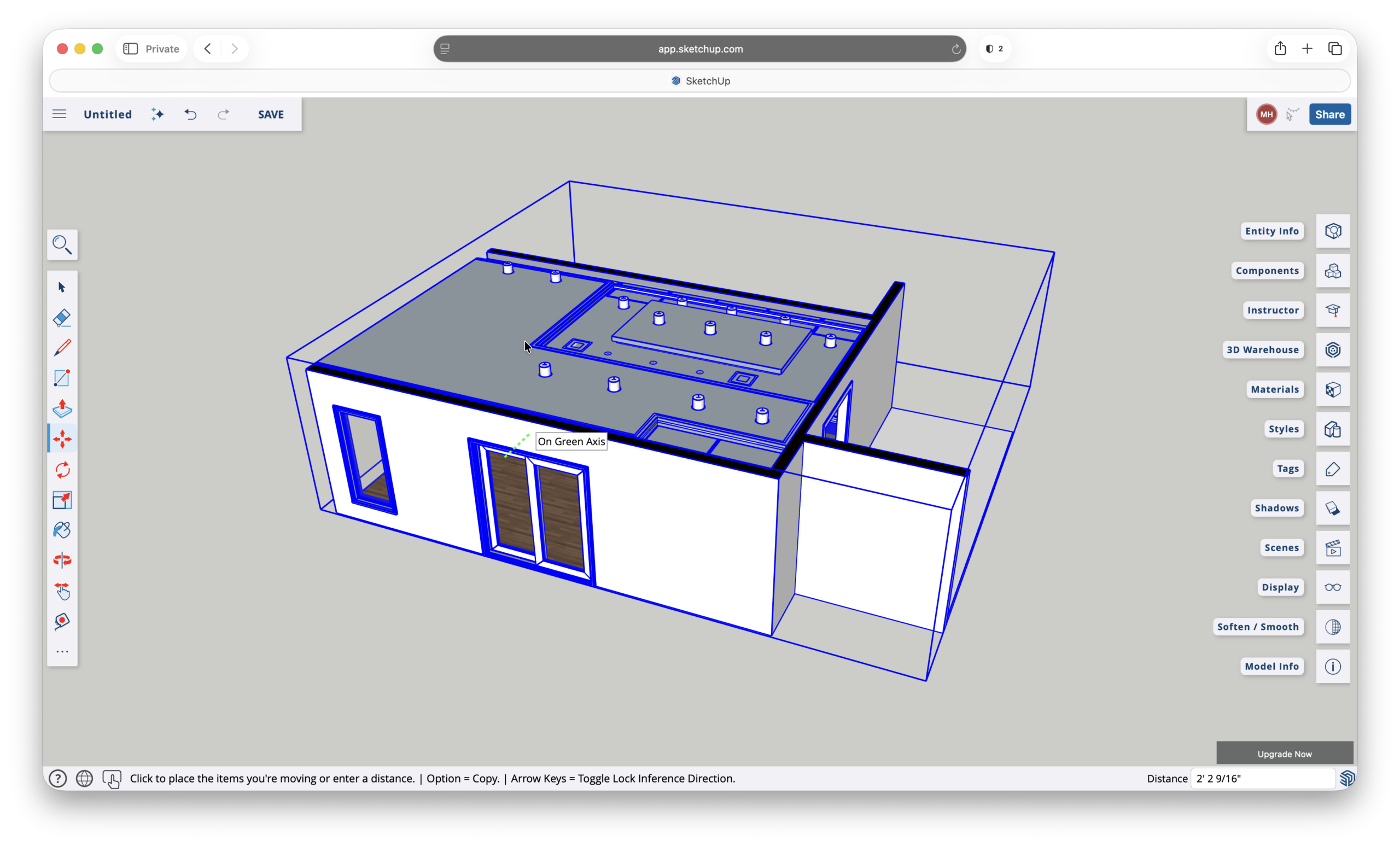The image size is (1400, 847).
Task: Open the Materials panel
Action: 1332,389
